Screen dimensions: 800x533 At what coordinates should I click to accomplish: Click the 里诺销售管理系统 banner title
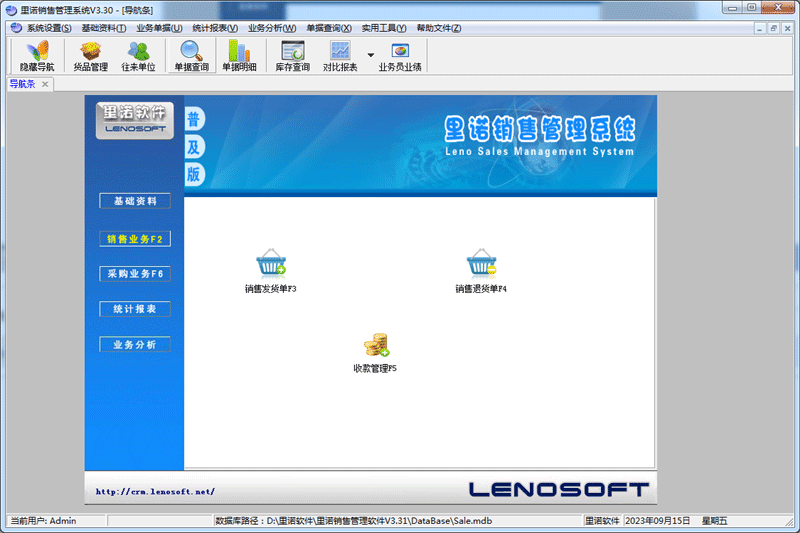[540, 129]
